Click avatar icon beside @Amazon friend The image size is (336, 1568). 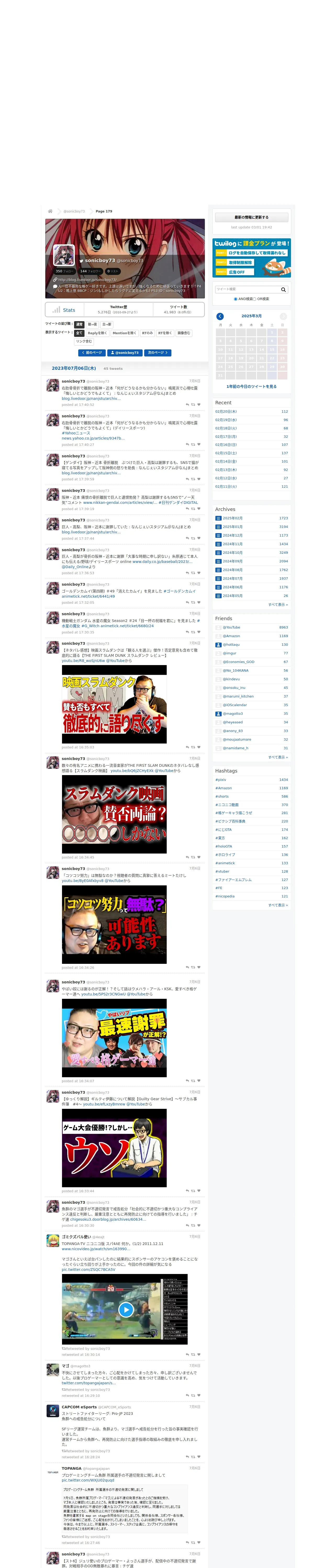(x=218, y=636)
